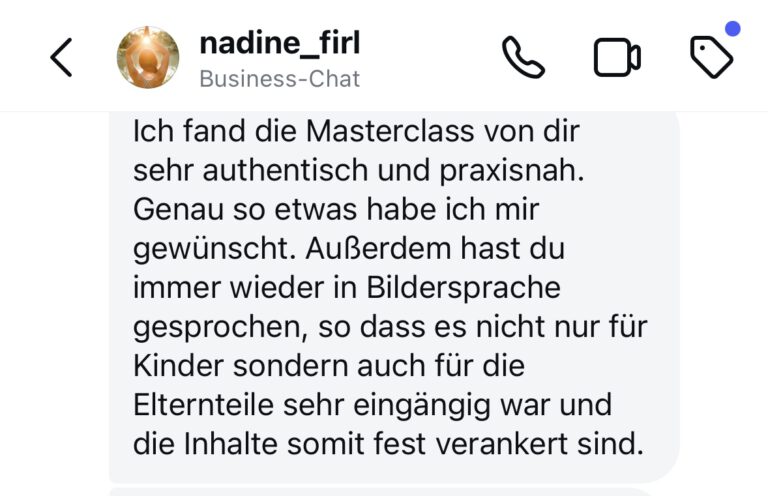Go back using the back arrow
This screenshot has height=496, width=768.
pyautogui.click(x=62, y=58)
